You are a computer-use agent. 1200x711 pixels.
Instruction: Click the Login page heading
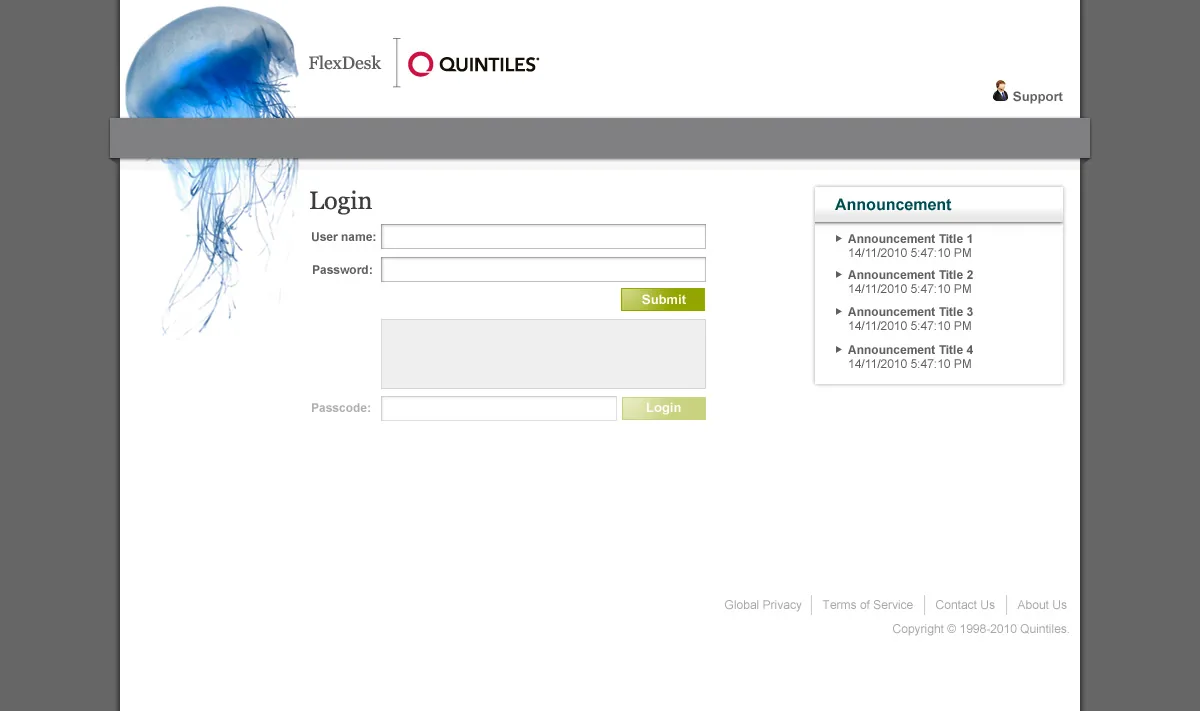click(340, 201)
